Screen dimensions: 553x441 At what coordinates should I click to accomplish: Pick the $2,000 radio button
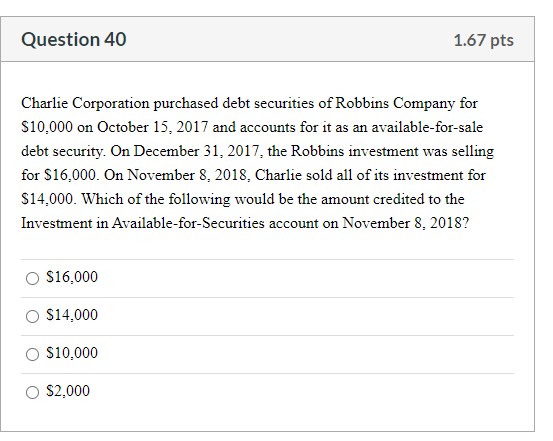pyautogui.click(x=32, y=392)
